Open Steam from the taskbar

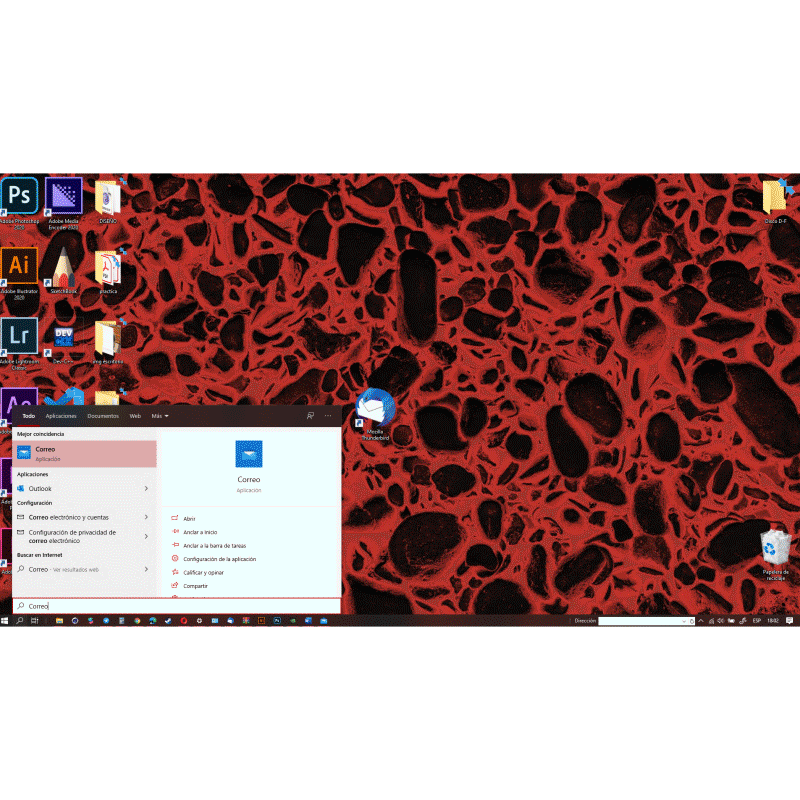[x=167, y=621]
